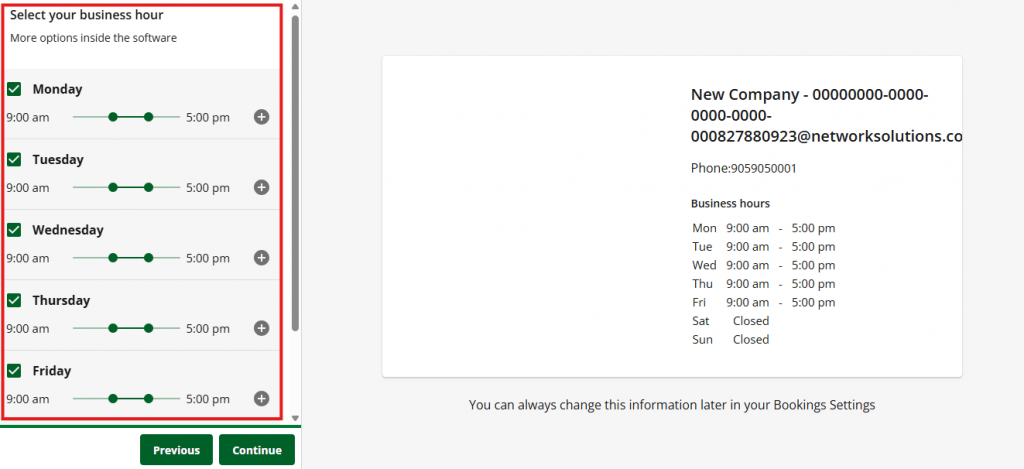The height and width of the screenshot is (469, 1024).
Task: Click Monday slider end time handle
Action: 149,117
